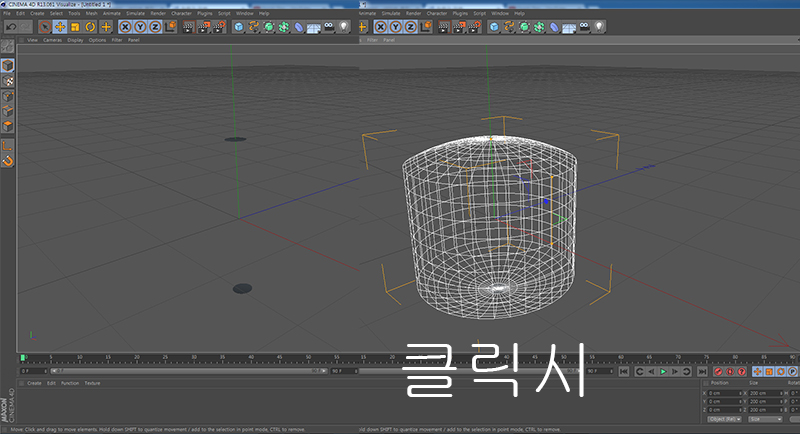Open Panel menu in right window viewport

click(389, 40)
